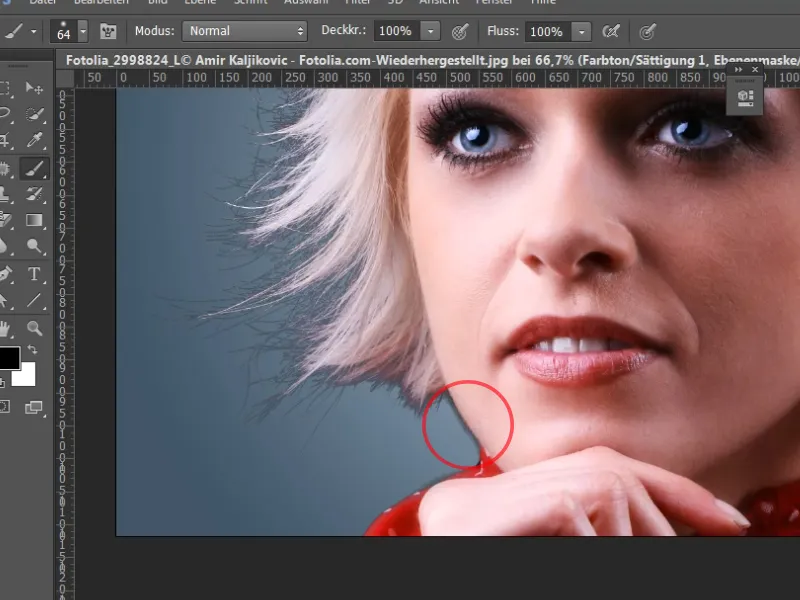800x600 pixels.
Task: Click the Fluss 100% input field
Action: click(x=548, y=32)
